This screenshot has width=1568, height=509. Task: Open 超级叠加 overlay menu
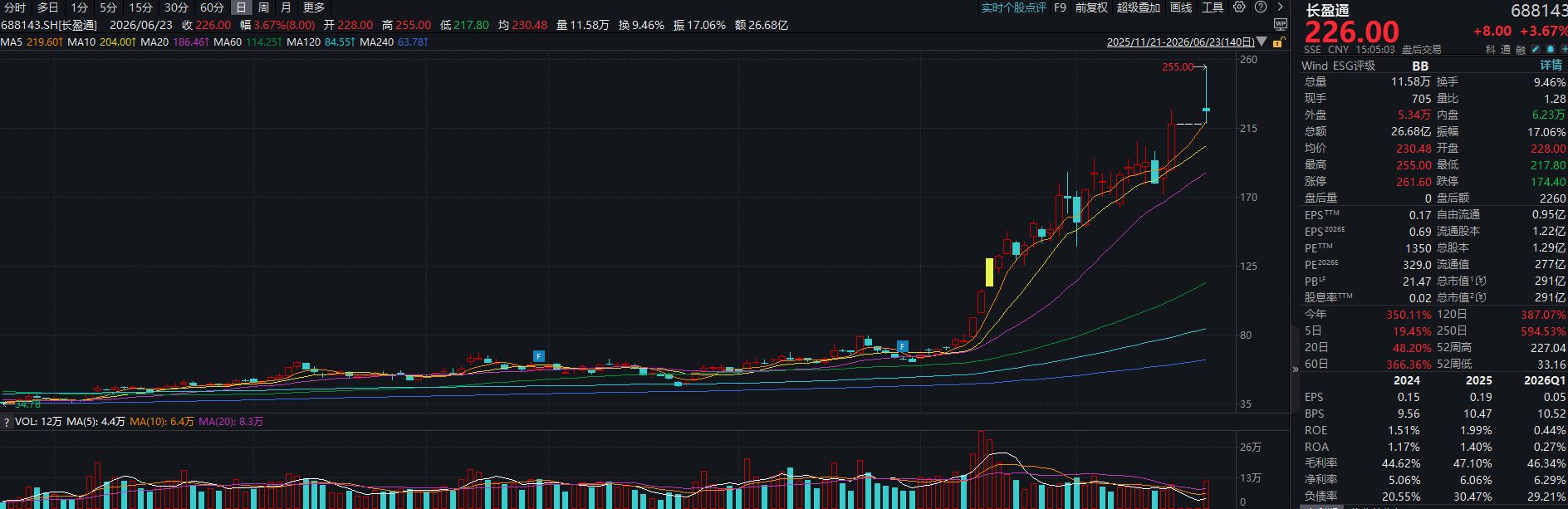click(x=1138, y=7)
